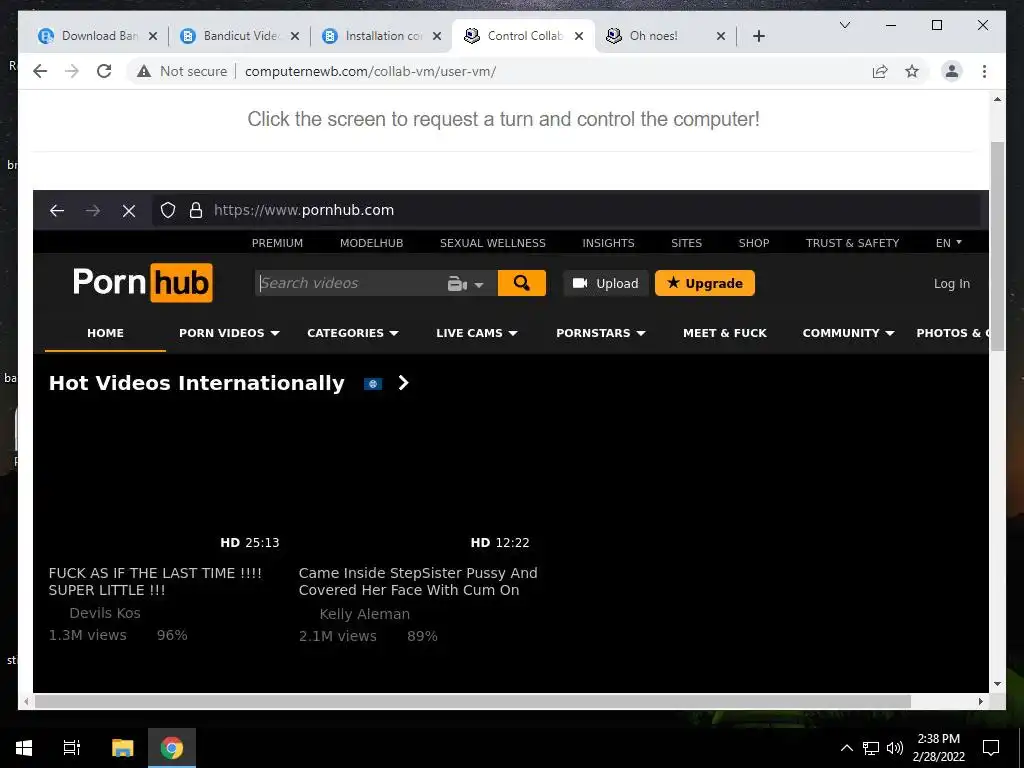The height and width of the screenshot is (768, 1024).
Task: Click Chrome's address bar URL
Action: coord(370,71)
